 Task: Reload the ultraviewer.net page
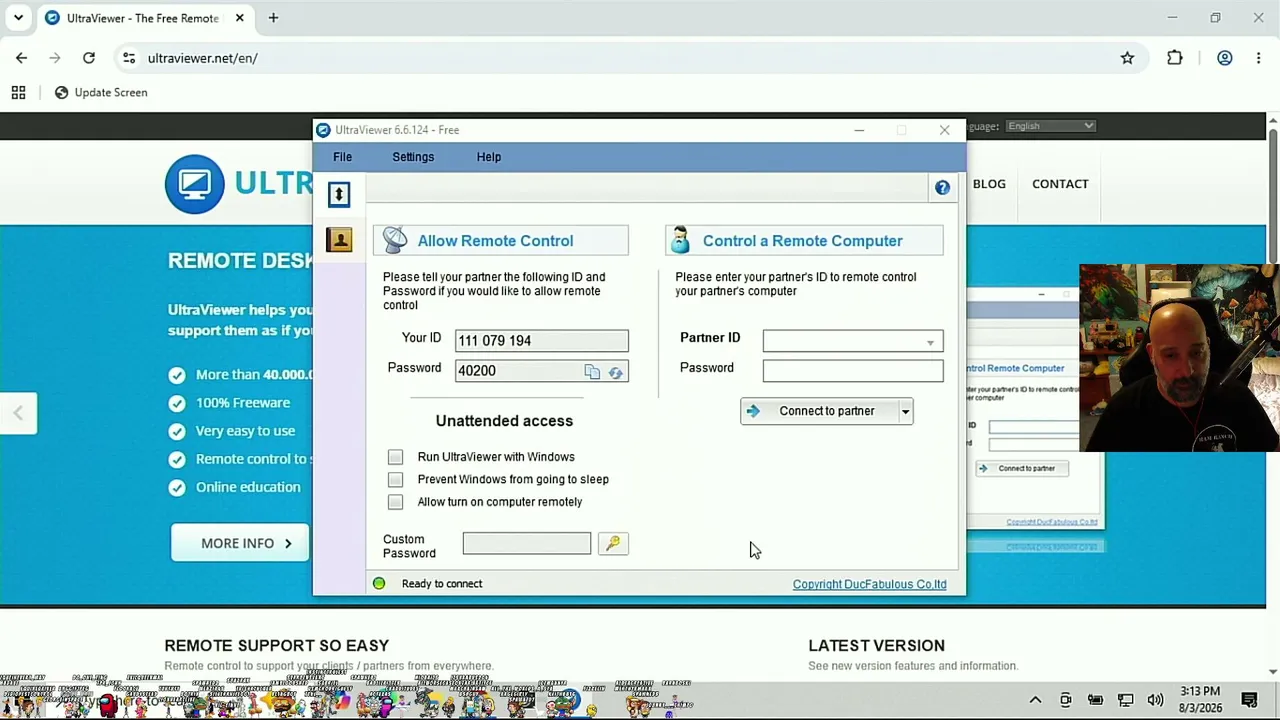(89, 58)
